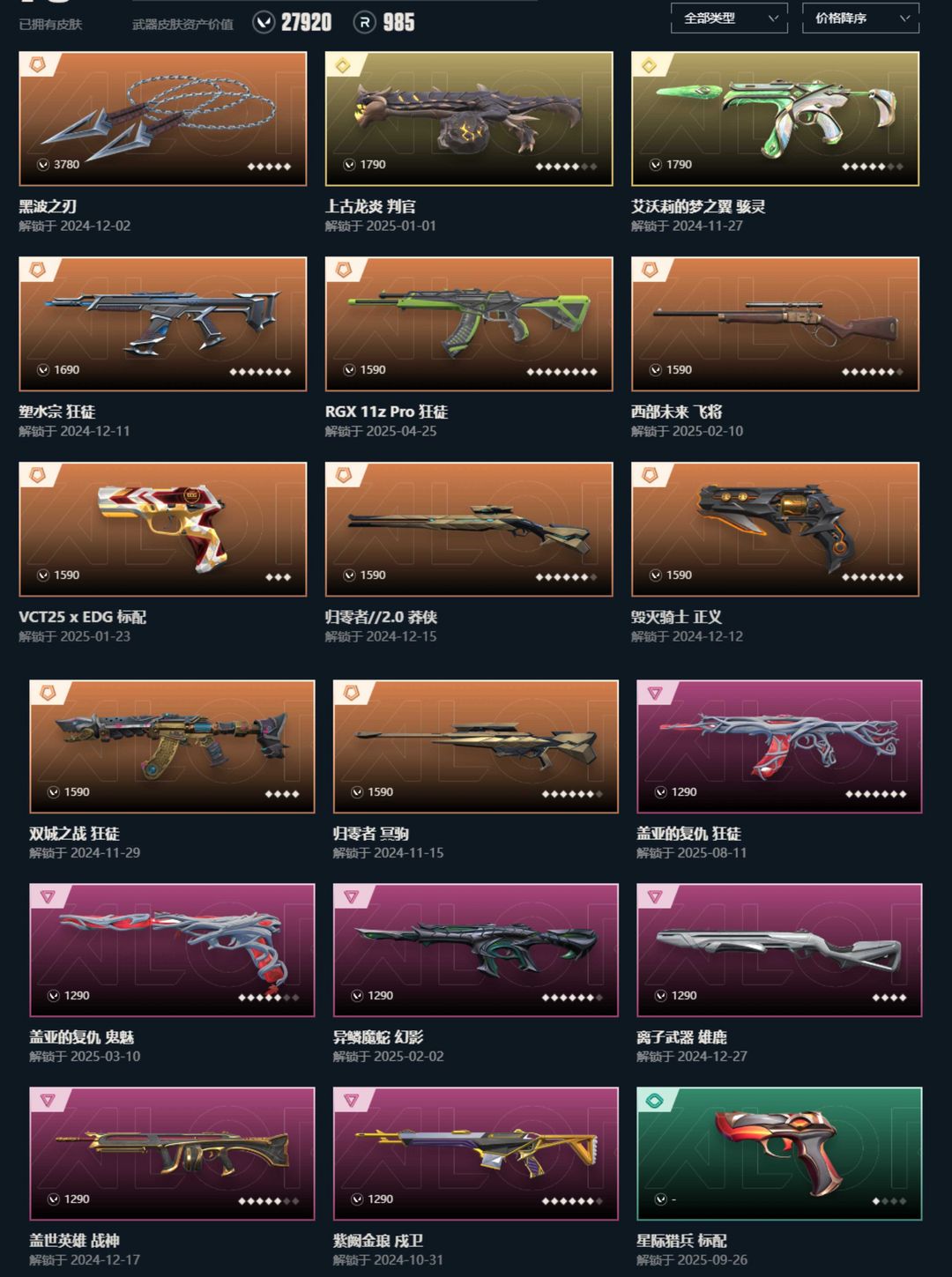Open the 全部类型 type filter dropdown
Image resolution: width=952 pixels, height=1277 pixels.
click(x=729, y=18)
